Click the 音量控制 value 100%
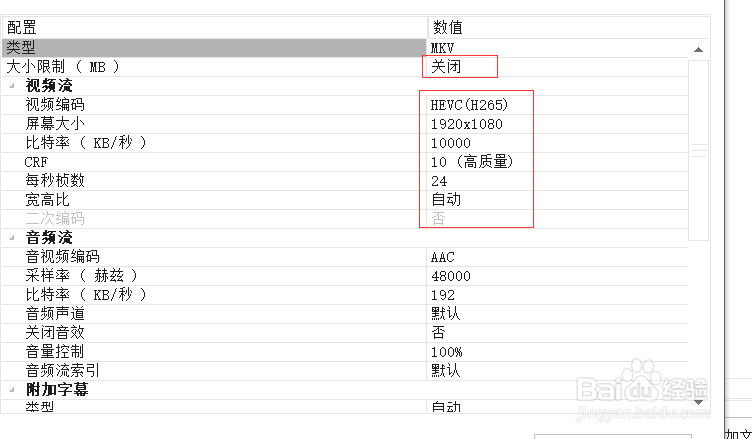This screenshot has width=752, height=439. tap(446, 352)
